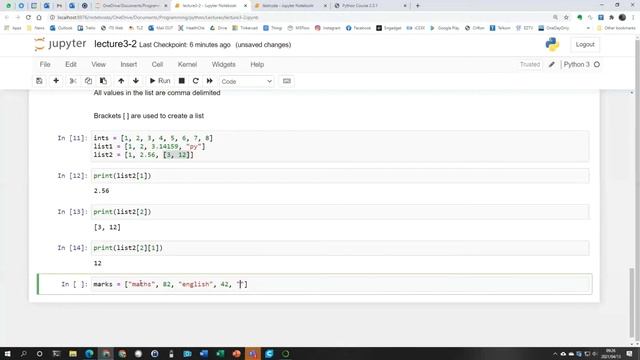The height and width of the screenshot is (360, 640).
Task: Click the pencil edit-mode icon
Action: (x=551, y=64)
